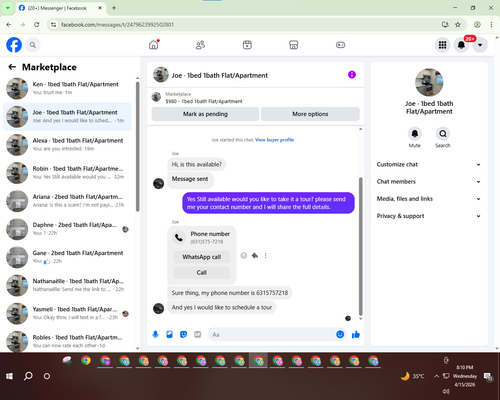Open Yasmeli's 1bed 1bath conversation
Image resolution: width=500 pixels, height=400 pixels.
67,313
